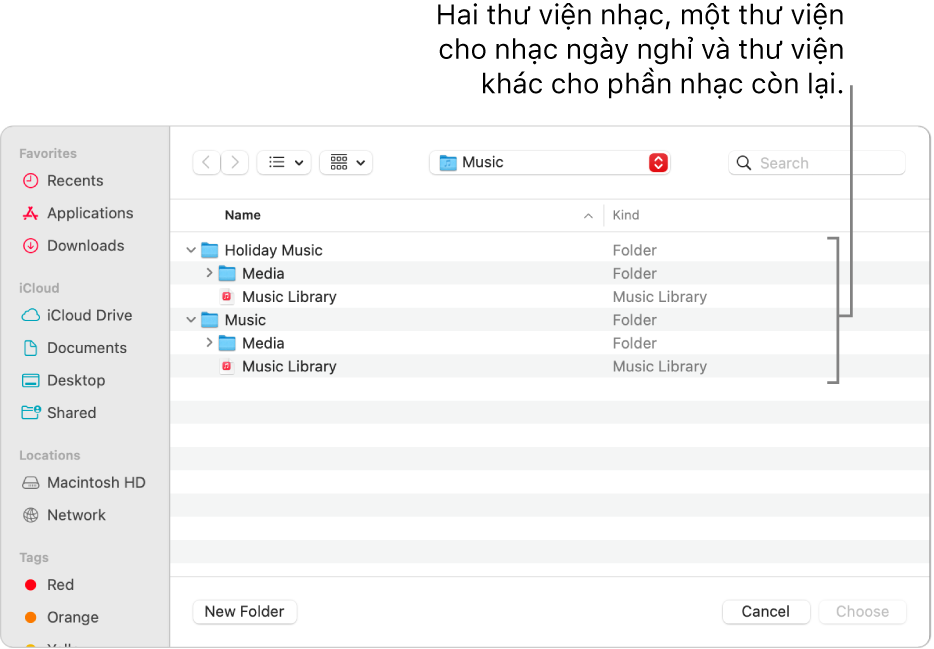Open Applications in the sidebar
934x649 pixels.
[x=77, y=213]
